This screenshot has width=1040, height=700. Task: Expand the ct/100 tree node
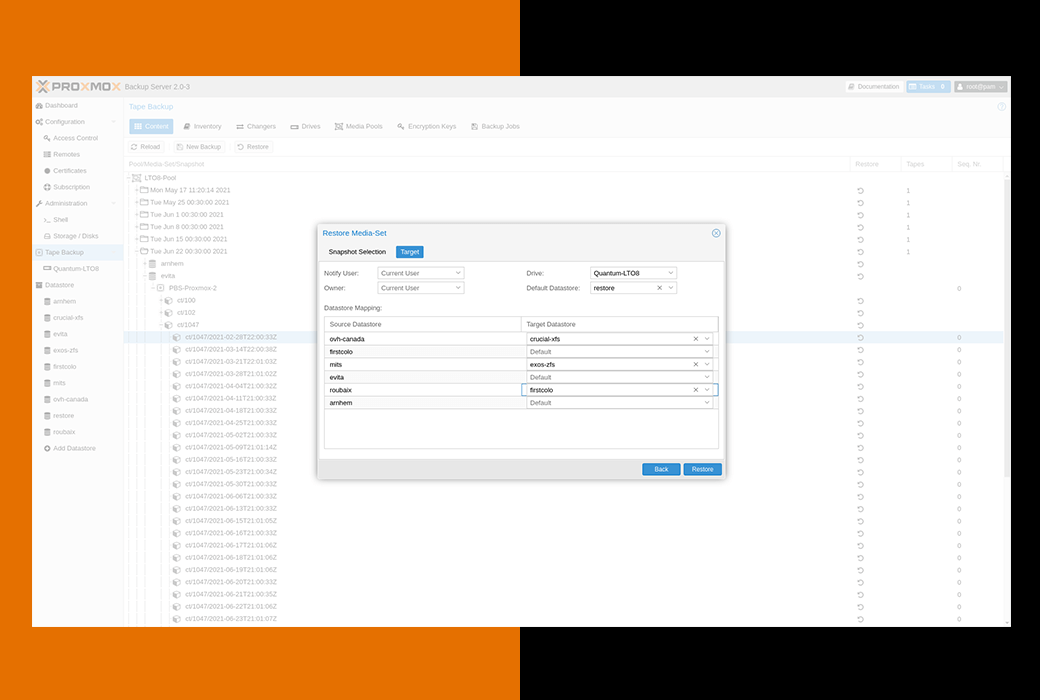tap(161, 301)
